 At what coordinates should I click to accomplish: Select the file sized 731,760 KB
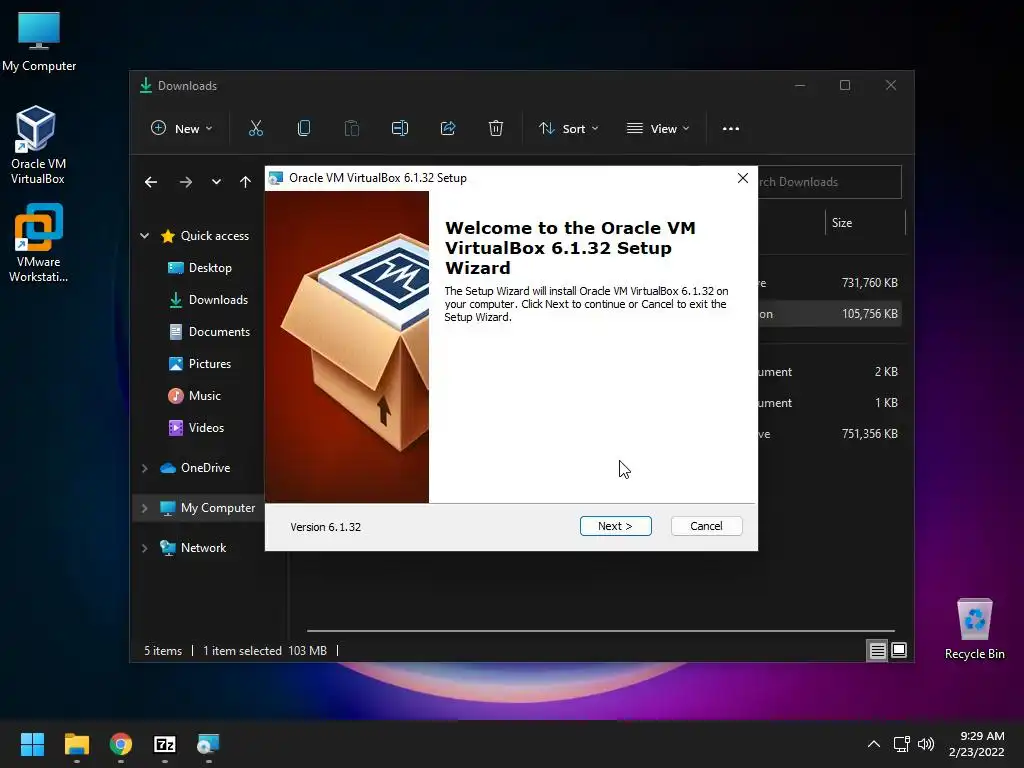829,283
